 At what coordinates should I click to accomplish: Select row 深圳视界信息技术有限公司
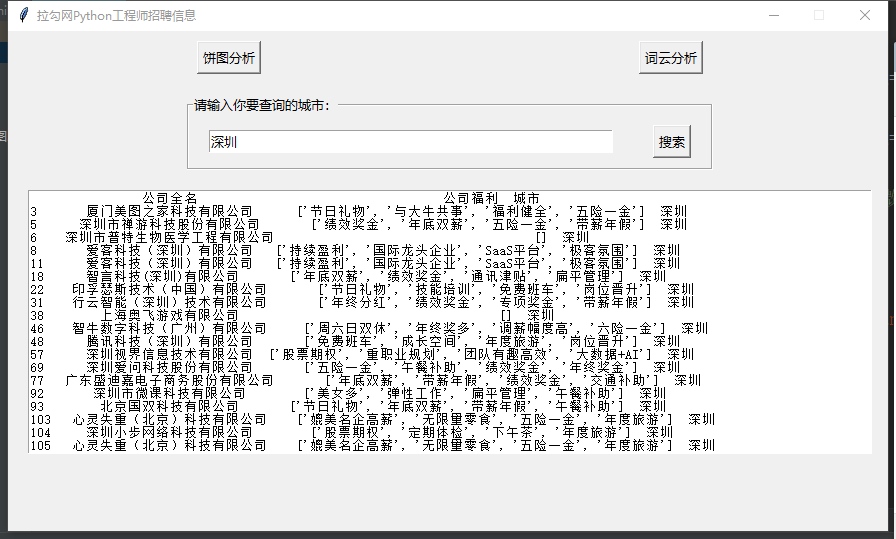coord(362,354)
